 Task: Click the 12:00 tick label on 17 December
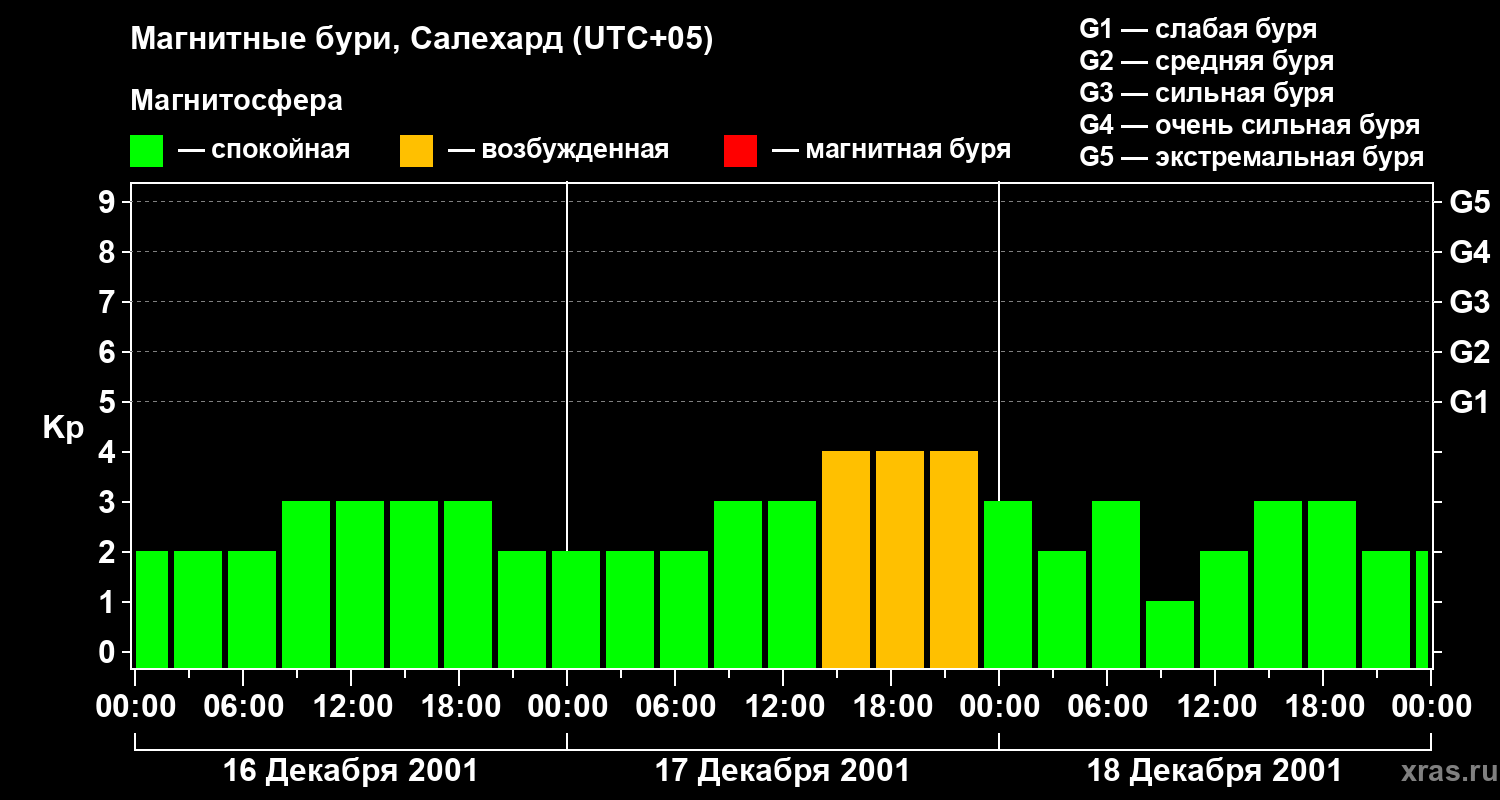tap(782, 707)
